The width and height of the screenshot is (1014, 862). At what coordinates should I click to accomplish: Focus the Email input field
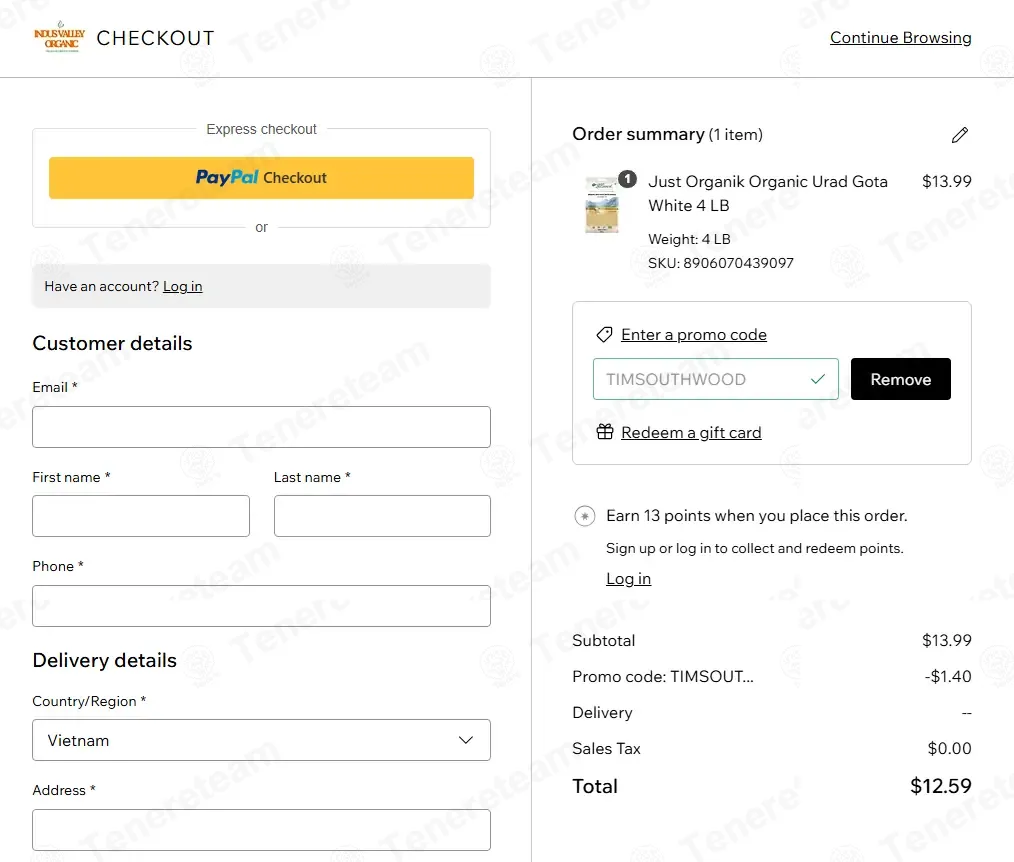point(261,427)
